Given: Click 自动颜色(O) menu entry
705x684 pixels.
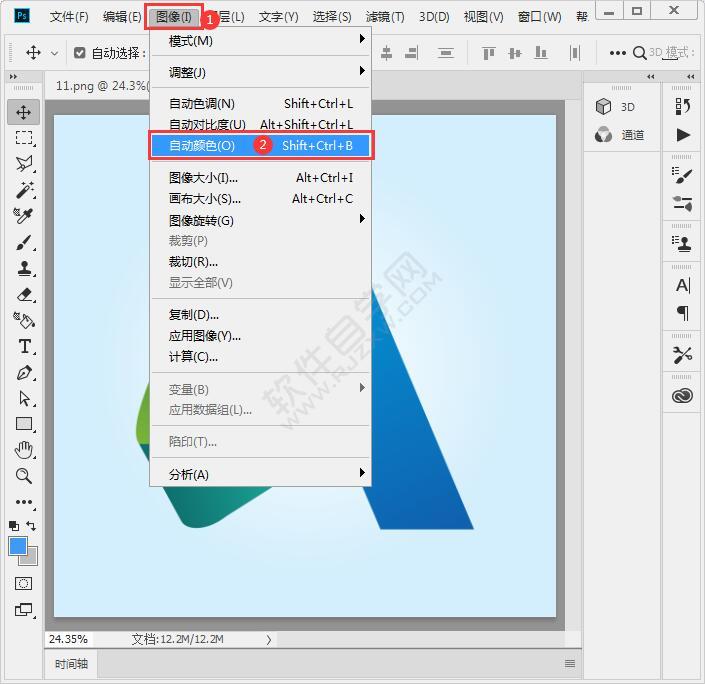Looking at the screenshot, I should click(260, 146).
